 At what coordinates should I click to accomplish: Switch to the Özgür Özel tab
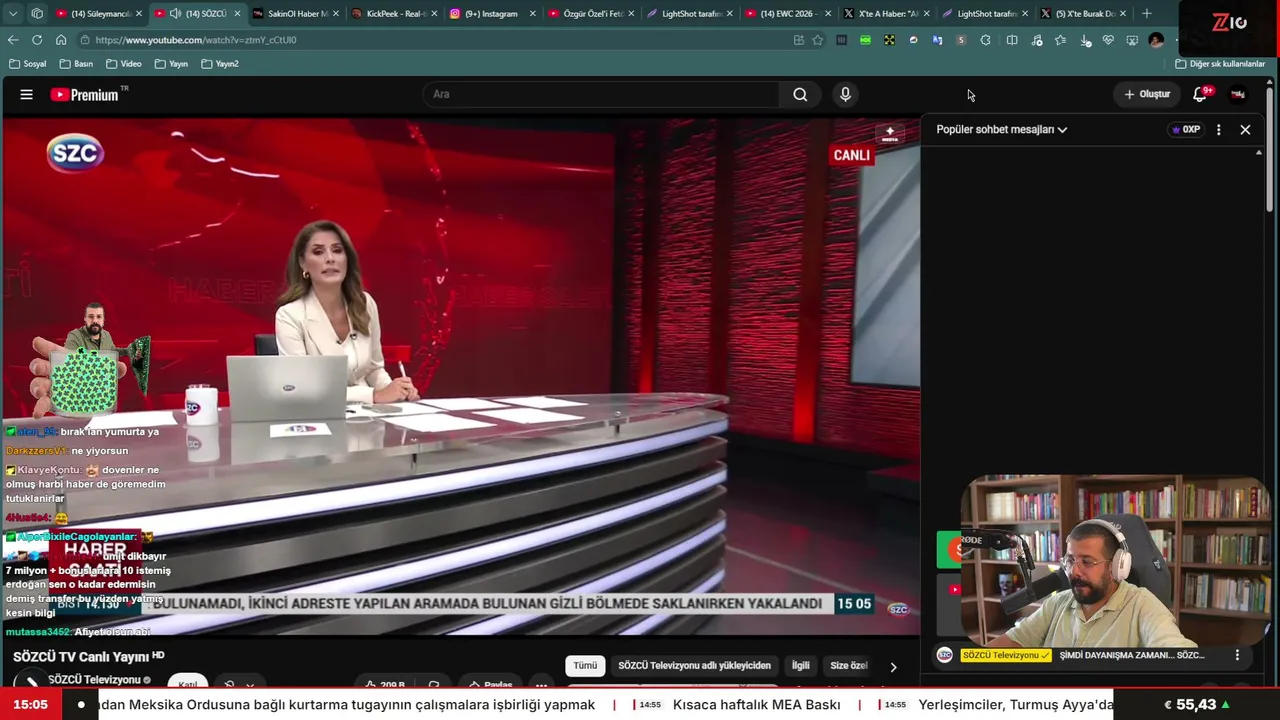click(x=590, y=14)
